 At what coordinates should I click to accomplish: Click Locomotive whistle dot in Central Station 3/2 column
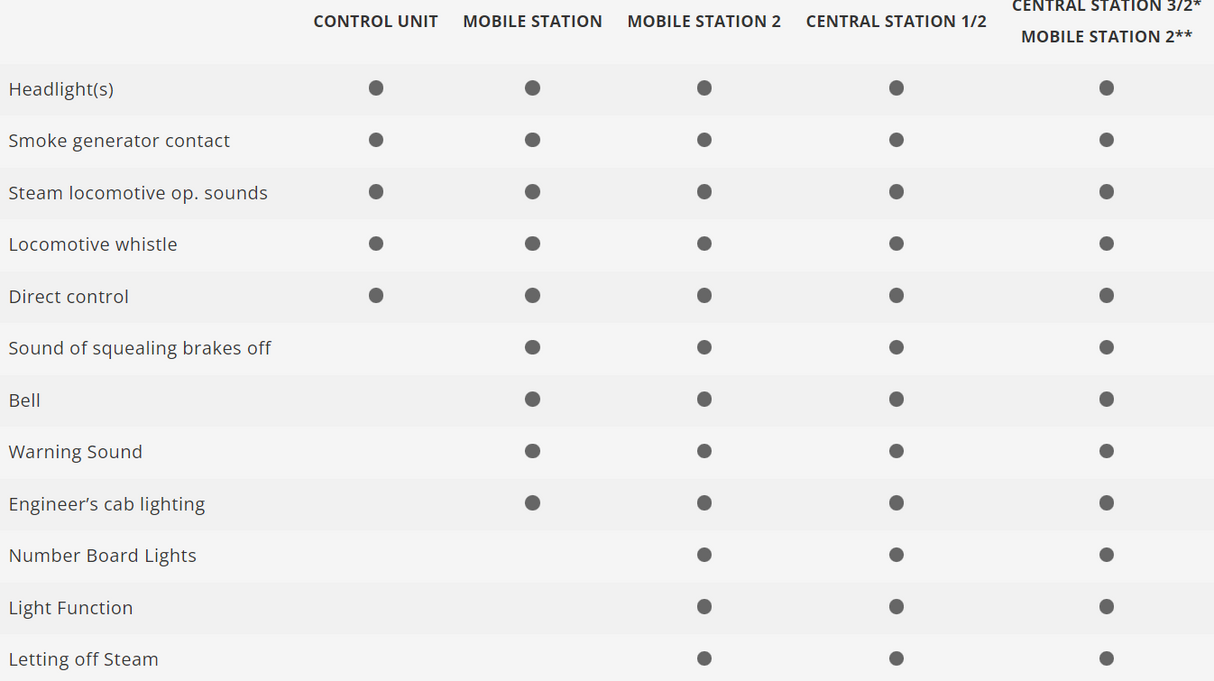pos(1106,243)
